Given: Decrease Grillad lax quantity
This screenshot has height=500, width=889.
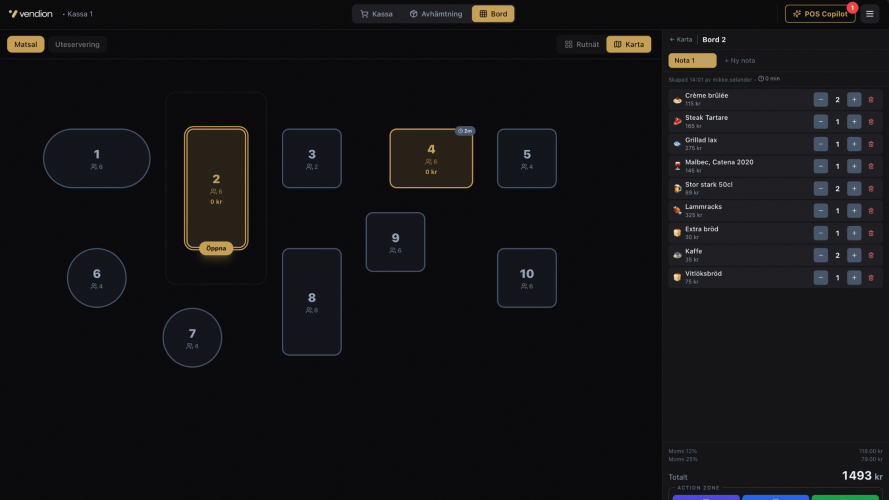Looking at the screenshot, I should [820, 144].
